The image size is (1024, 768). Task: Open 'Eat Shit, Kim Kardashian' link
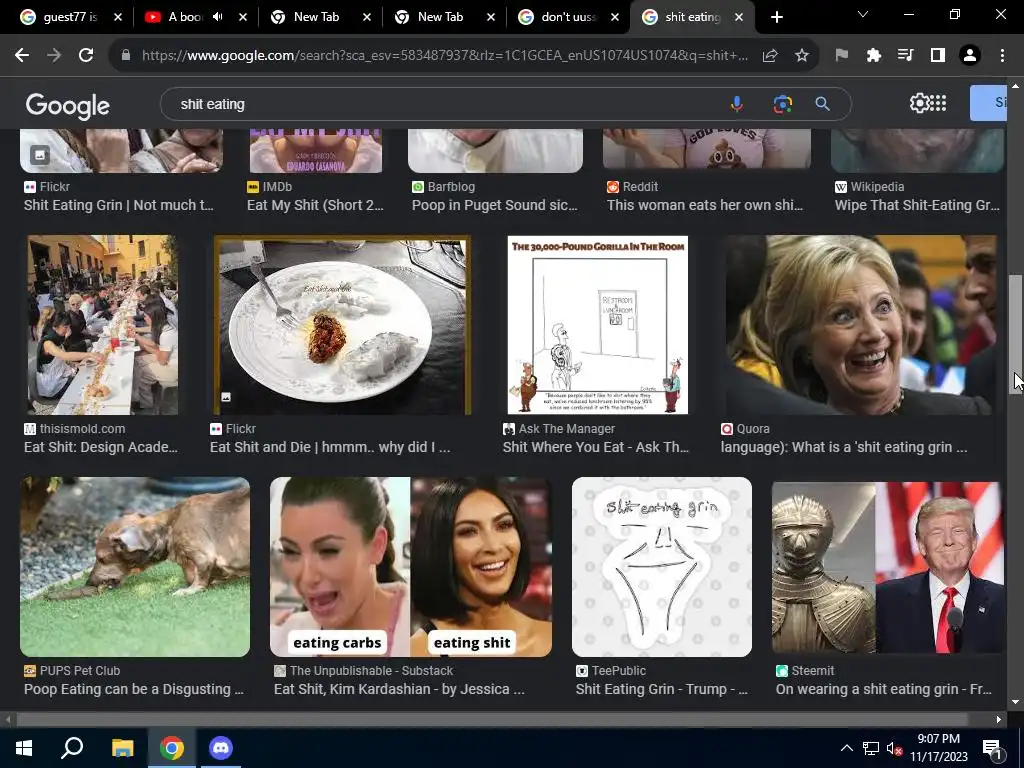click(x=399, y=689)
